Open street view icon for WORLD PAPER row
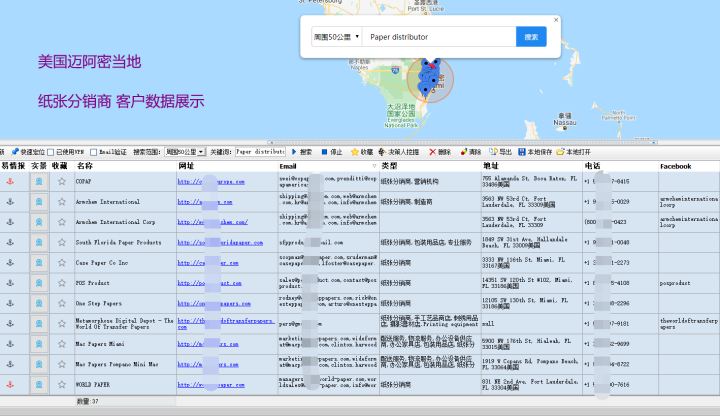The height and width of the screenshot is (416, 720). 39,384
